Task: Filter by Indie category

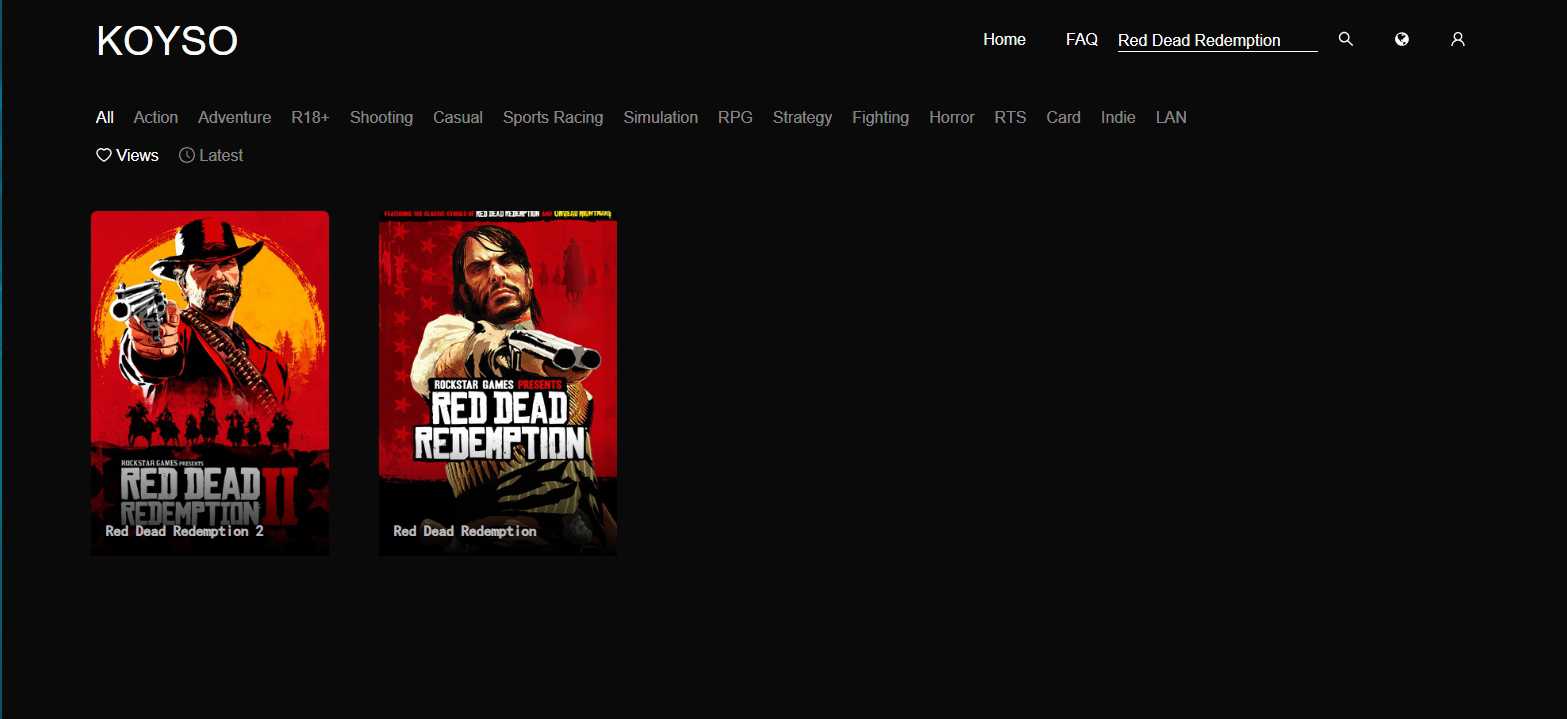Action: pyautogui.click(x=1118, y=117)
